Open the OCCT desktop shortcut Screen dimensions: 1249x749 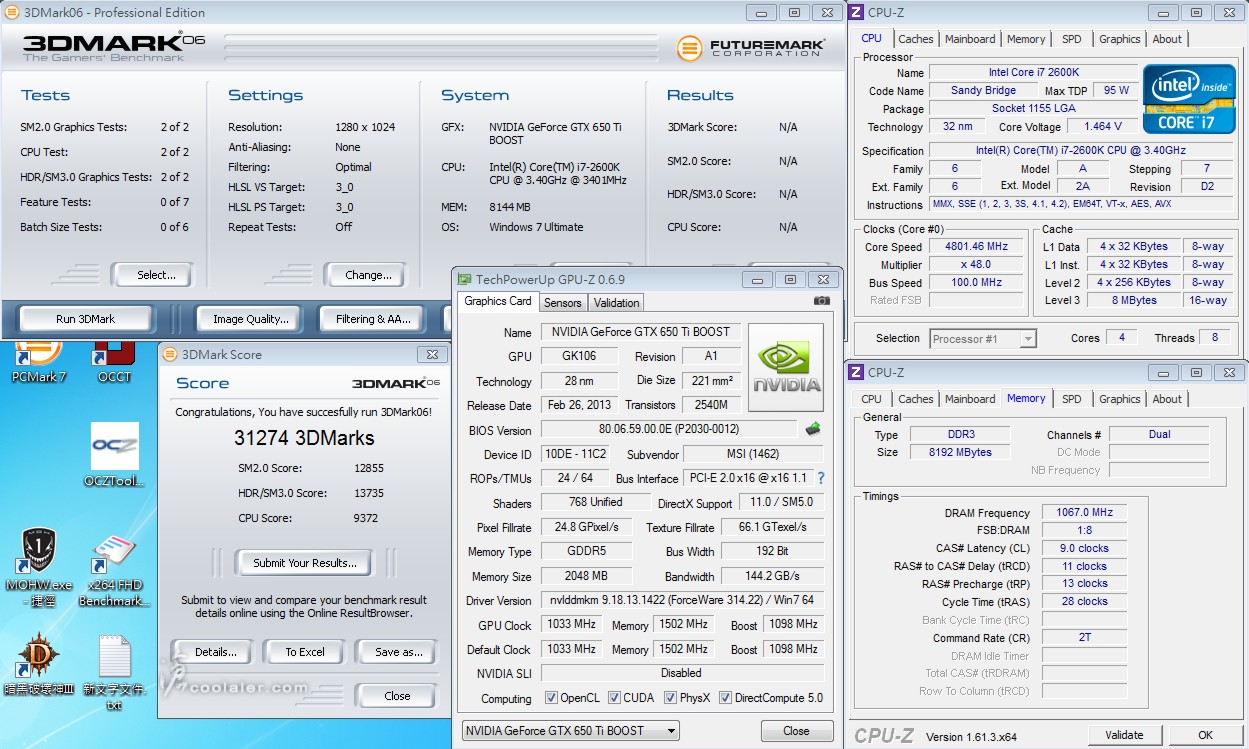point(114,361)
